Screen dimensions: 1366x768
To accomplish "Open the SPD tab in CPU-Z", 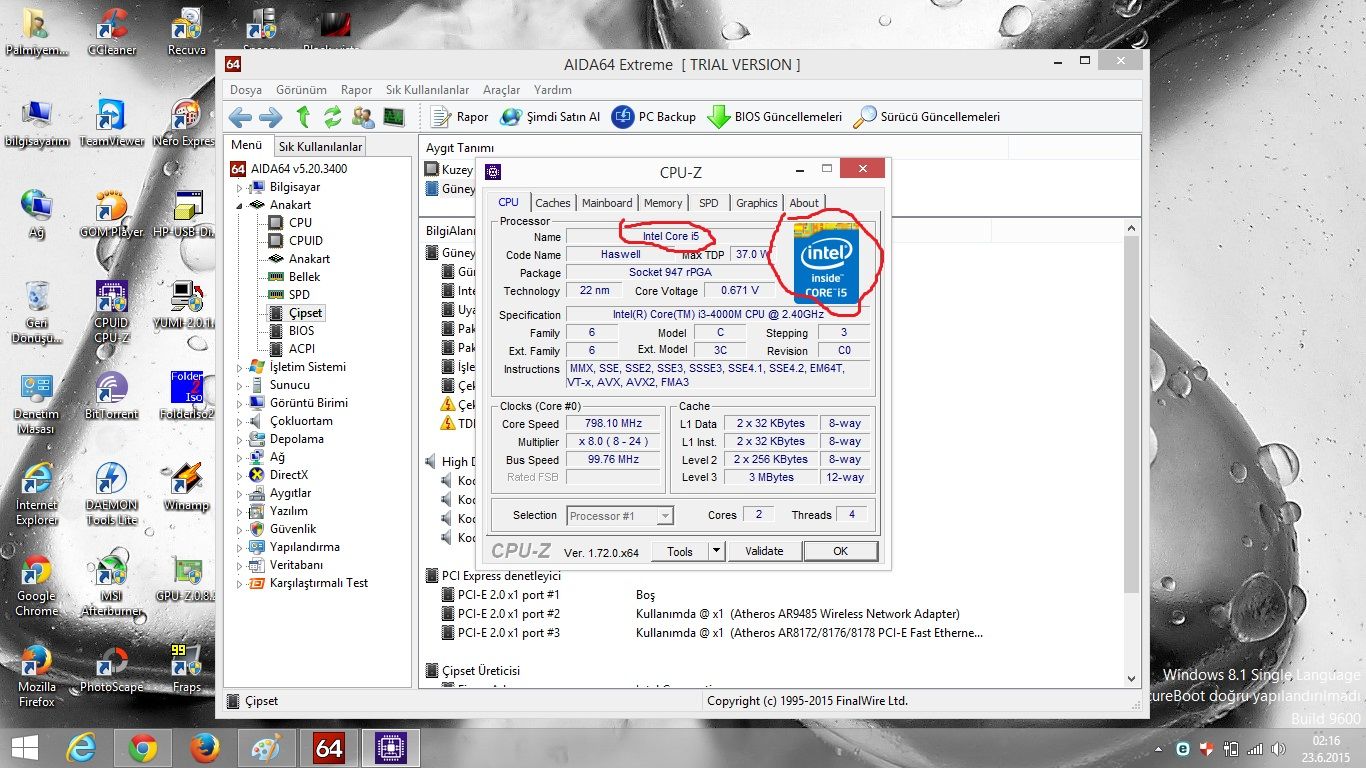I will tap(709, 203).
